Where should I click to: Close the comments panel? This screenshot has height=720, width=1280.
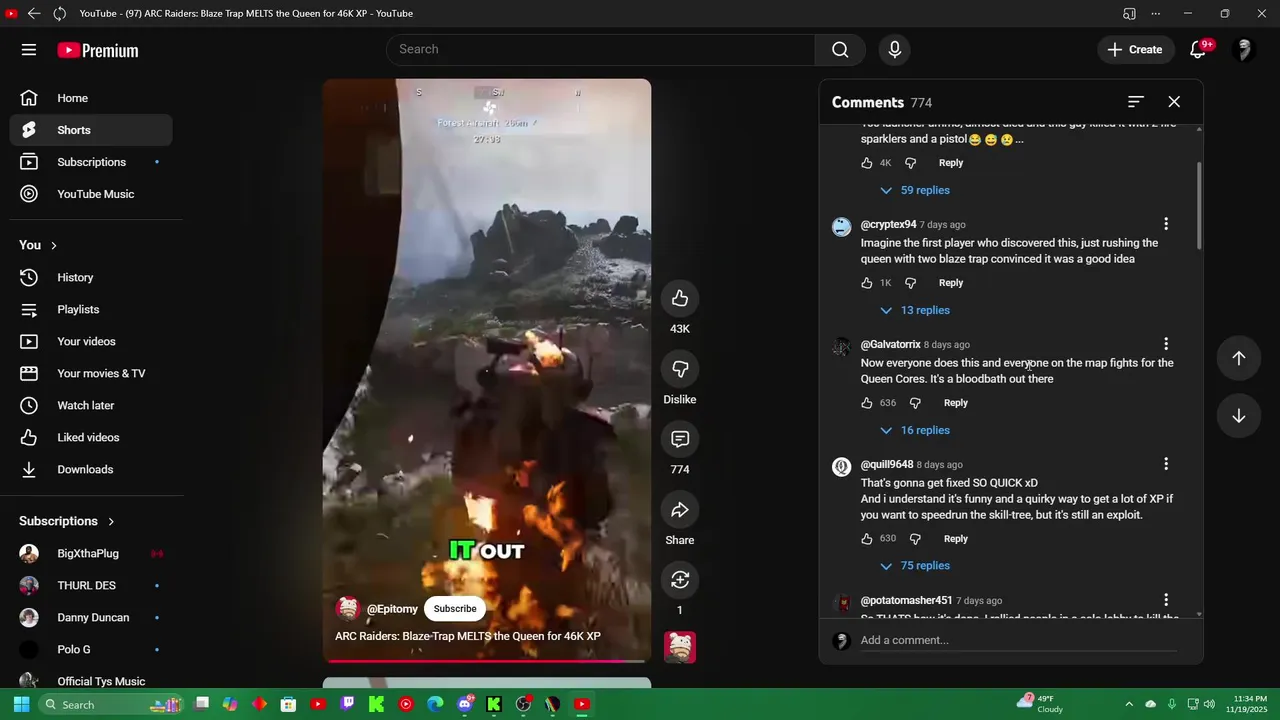pos(1174,102)
